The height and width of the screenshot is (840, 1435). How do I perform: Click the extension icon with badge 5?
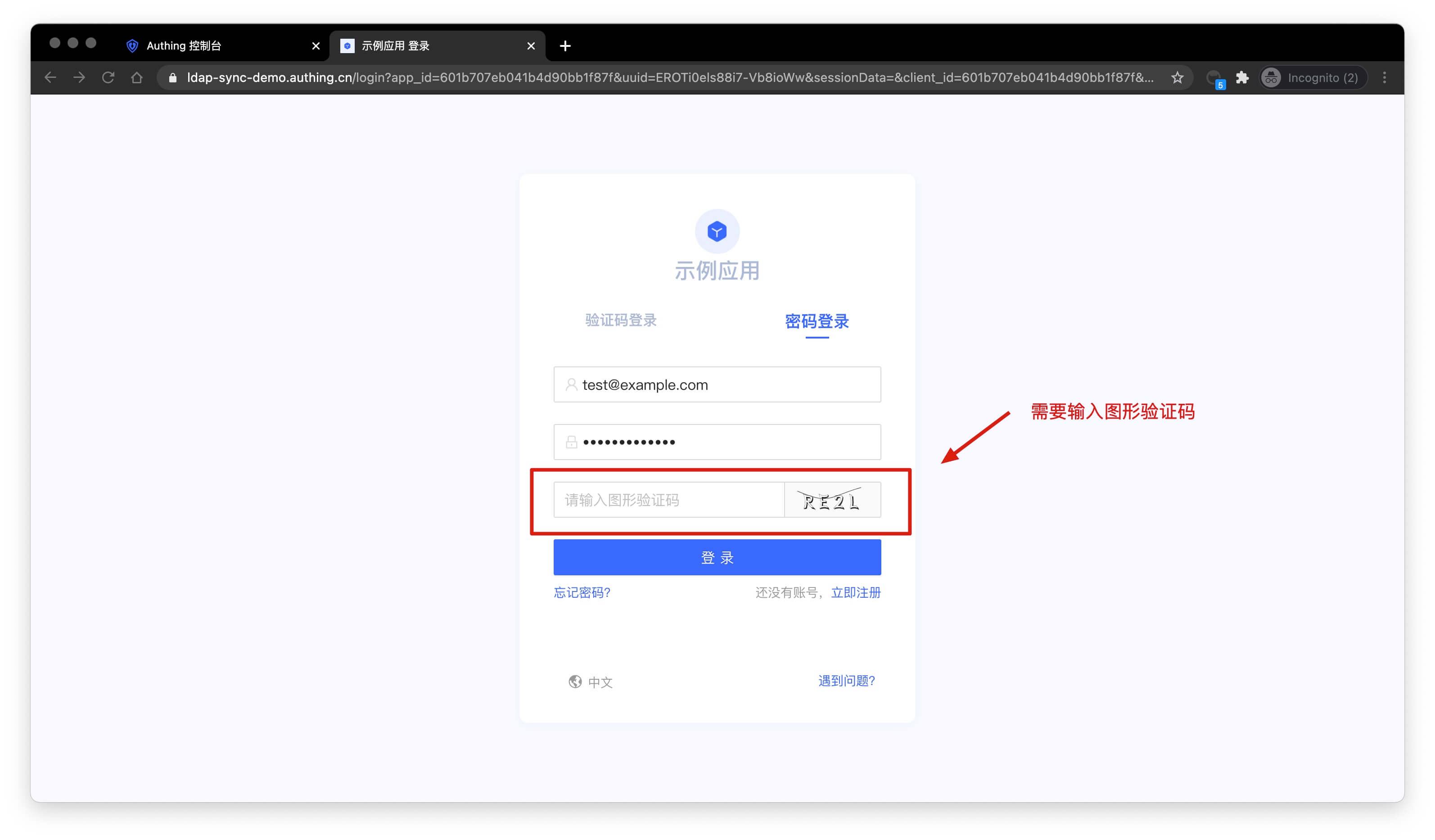1214,78
